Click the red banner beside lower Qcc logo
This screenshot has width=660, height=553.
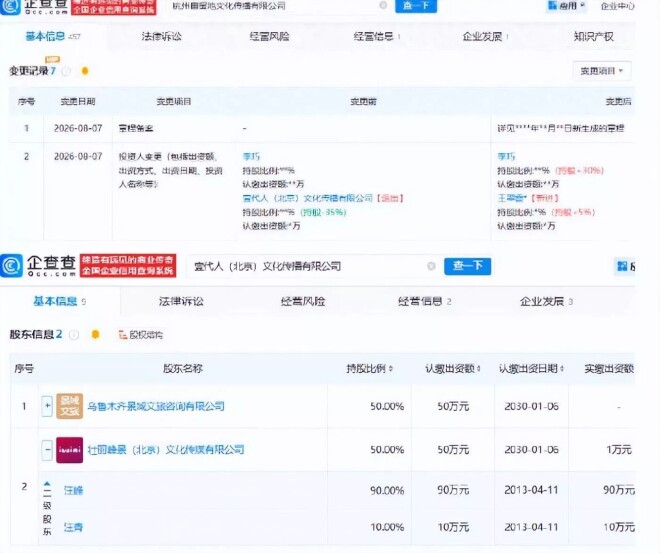128,266
